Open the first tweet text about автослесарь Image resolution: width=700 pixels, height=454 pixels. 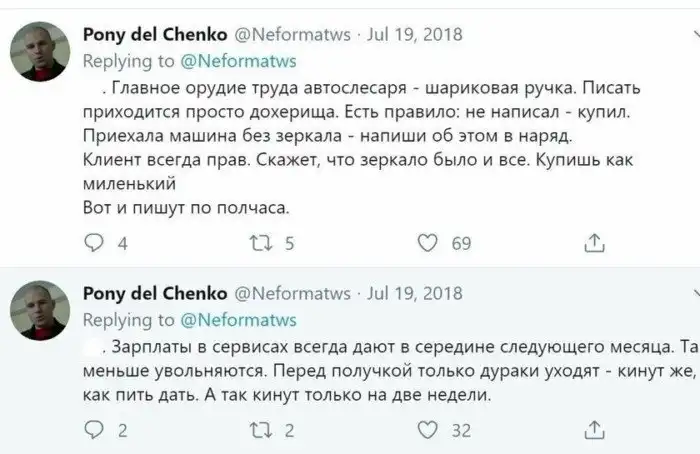(360, 135)
